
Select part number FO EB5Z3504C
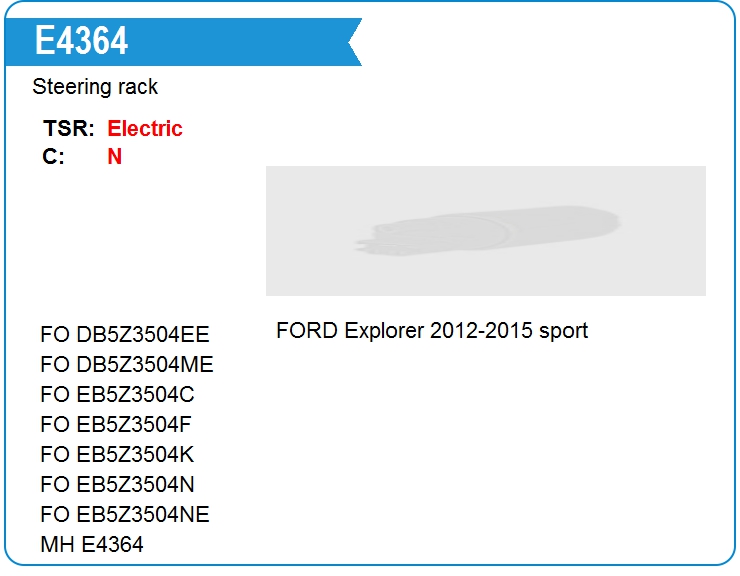pos(117,395)
